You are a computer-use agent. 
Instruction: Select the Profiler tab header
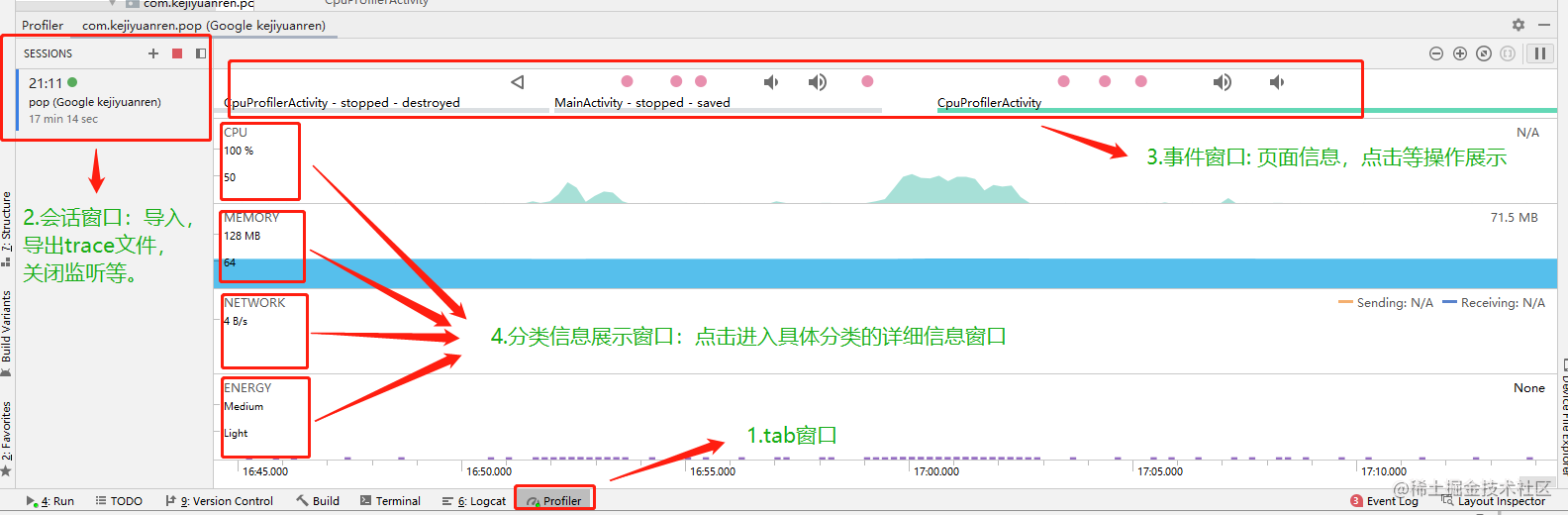tap(43, 26)
